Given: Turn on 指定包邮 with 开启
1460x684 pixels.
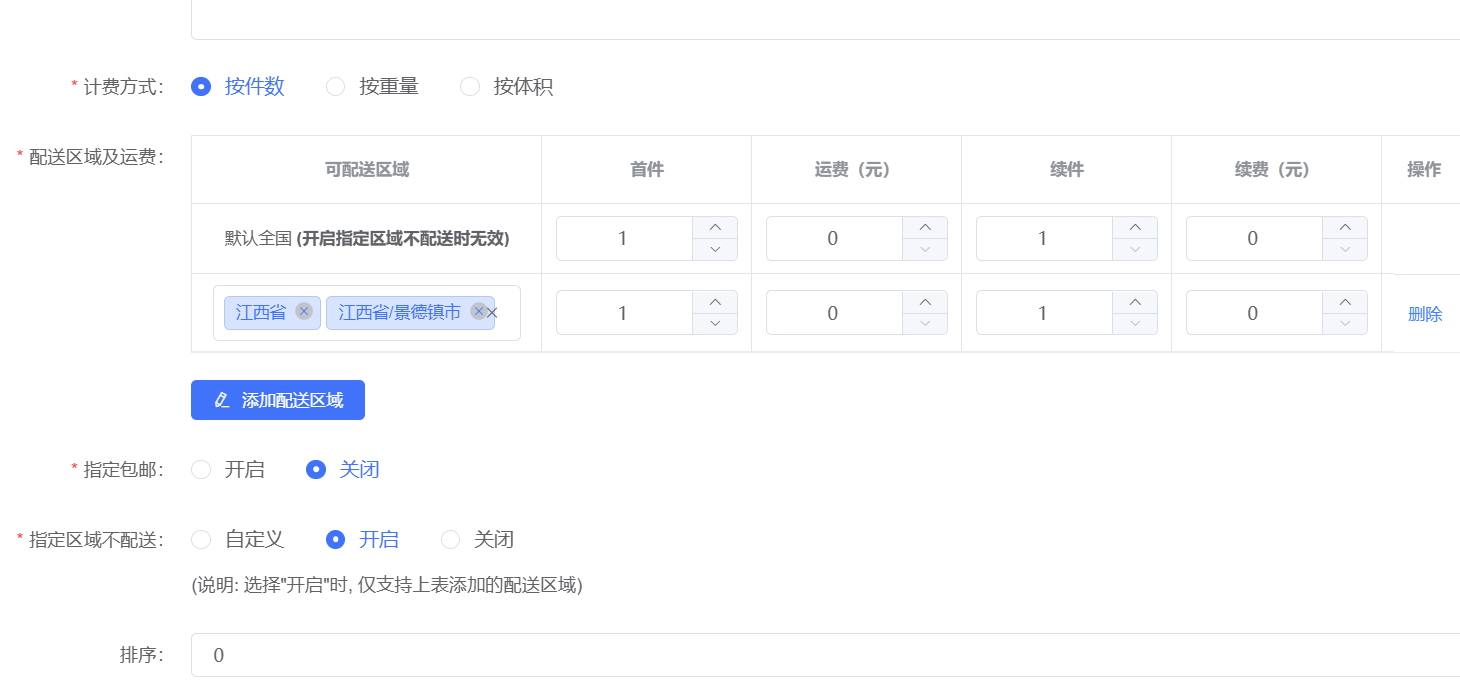Looking at the screenshot, I should [228, 469].
